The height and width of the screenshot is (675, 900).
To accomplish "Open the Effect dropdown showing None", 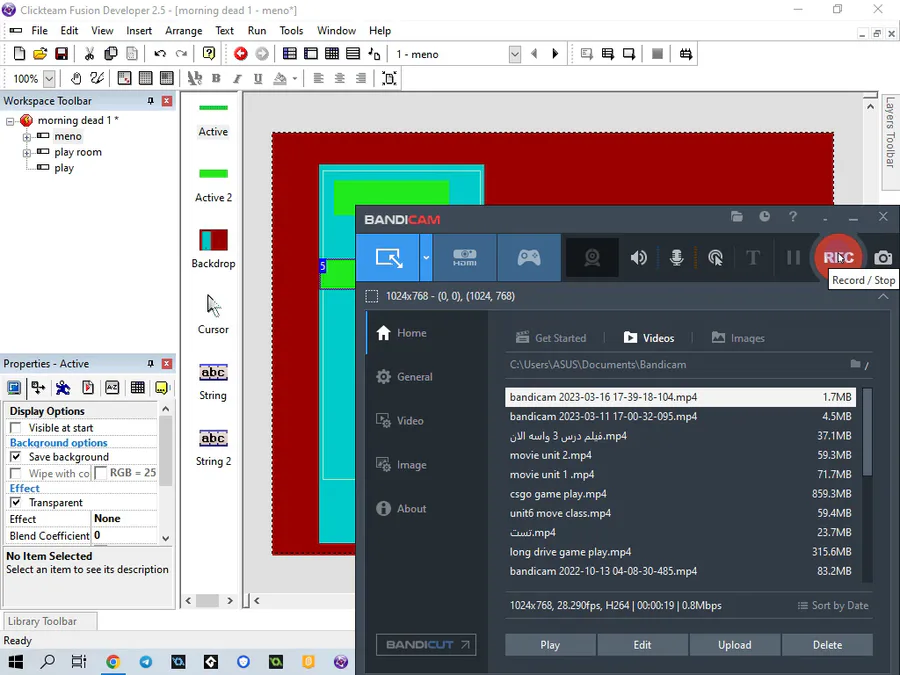I will coord(124,518).
